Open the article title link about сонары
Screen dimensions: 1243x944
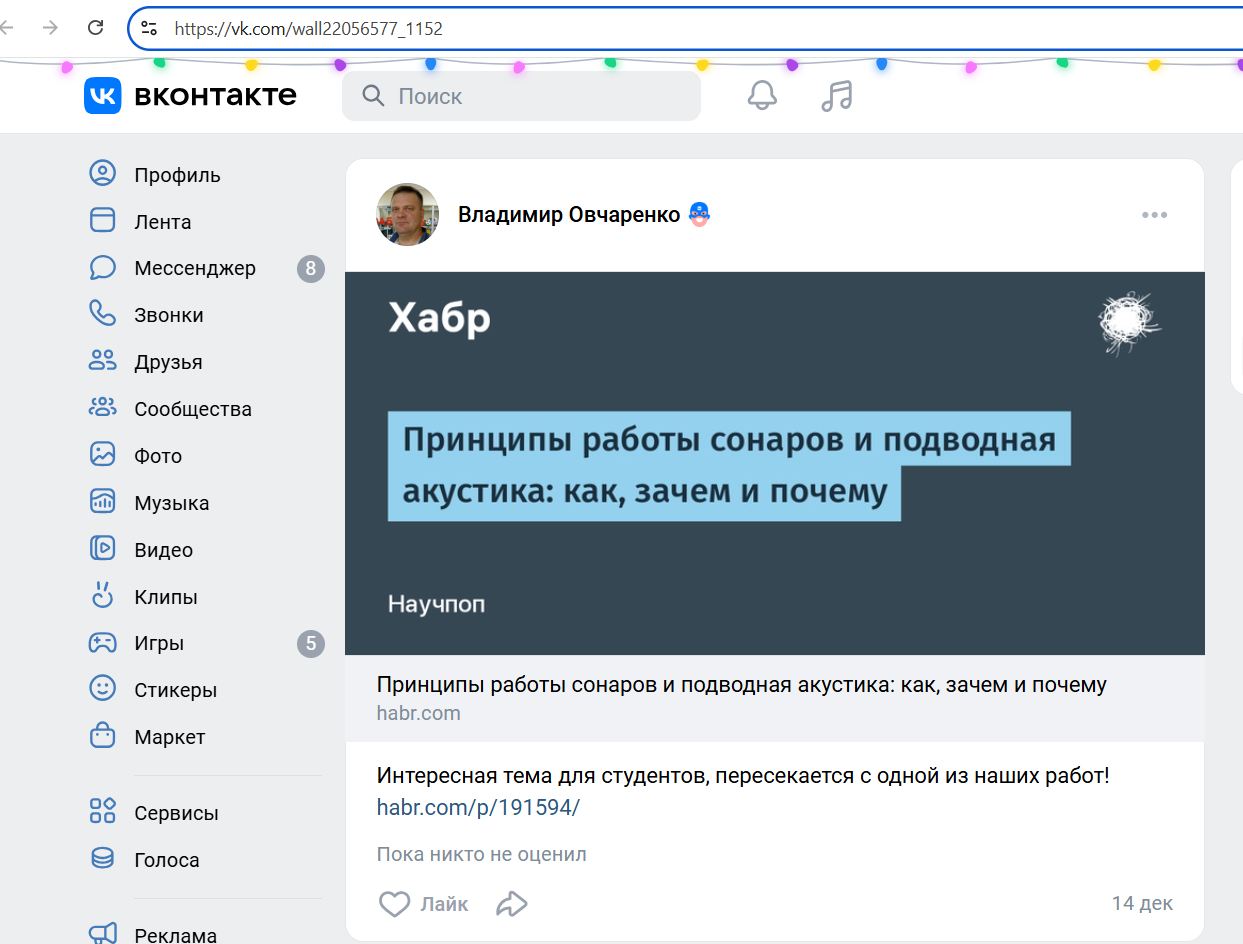(x=740, y=684)
